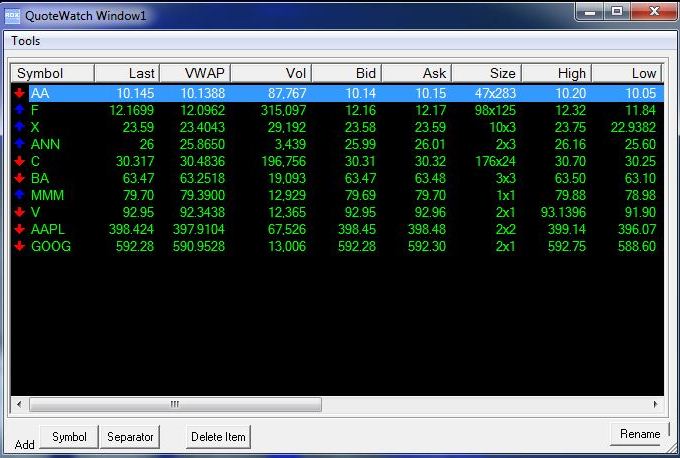This screenshot has width=680, height=458.
Task: Click the blue up arrow beside X
Action: 19,127
